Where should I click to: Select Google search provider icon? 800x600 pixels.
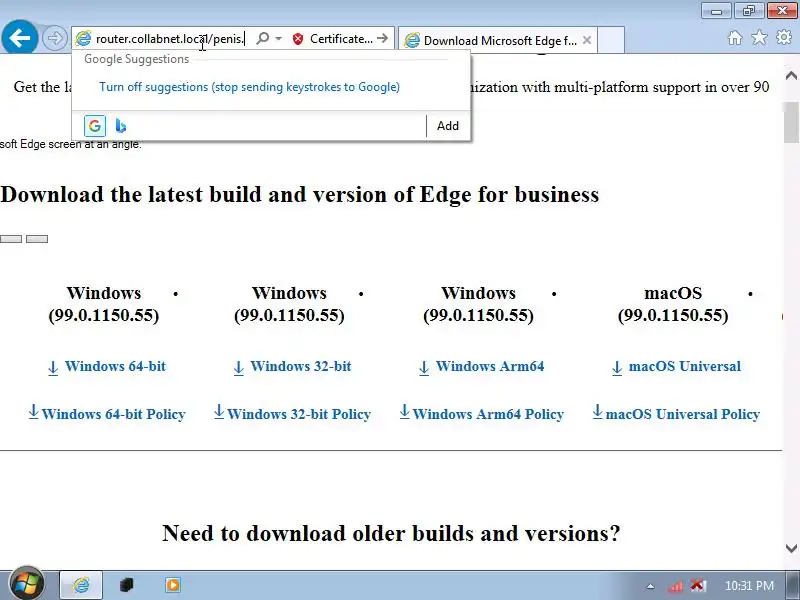pos(95,126)
